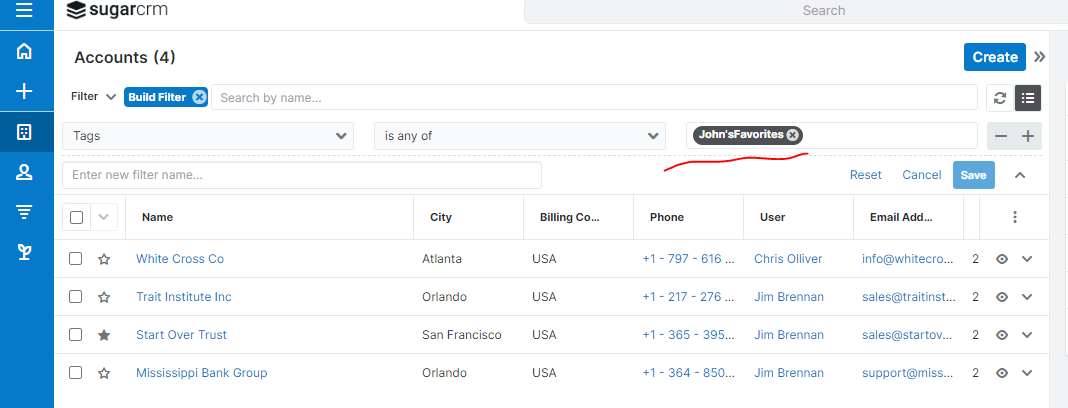The image size is (1068, 408).
Task: Open Contacts person icon in sidebar
Action: [25, 172]
